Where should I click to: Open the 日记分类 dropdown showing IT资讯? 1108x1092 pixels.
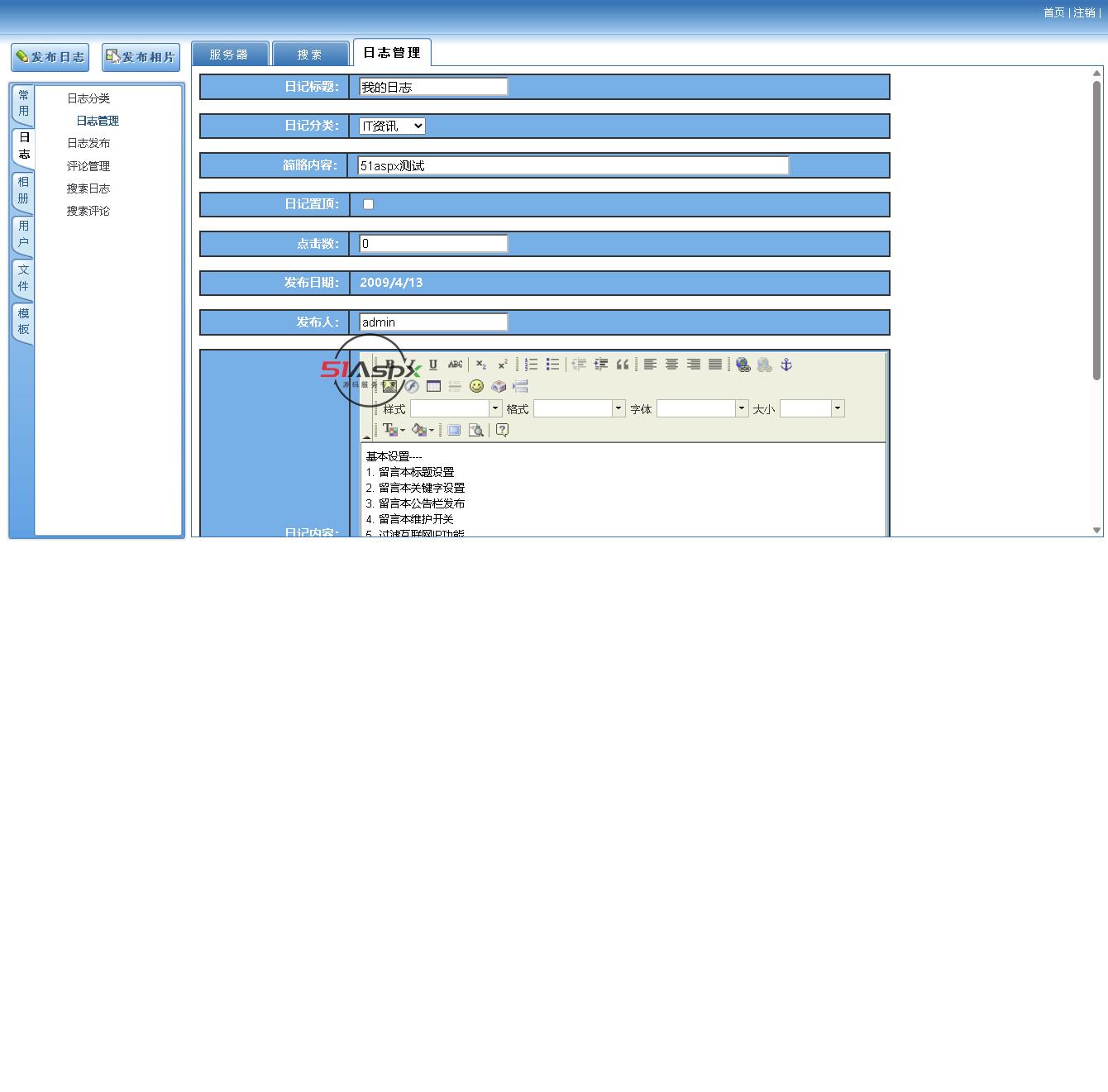pos(393,126)
